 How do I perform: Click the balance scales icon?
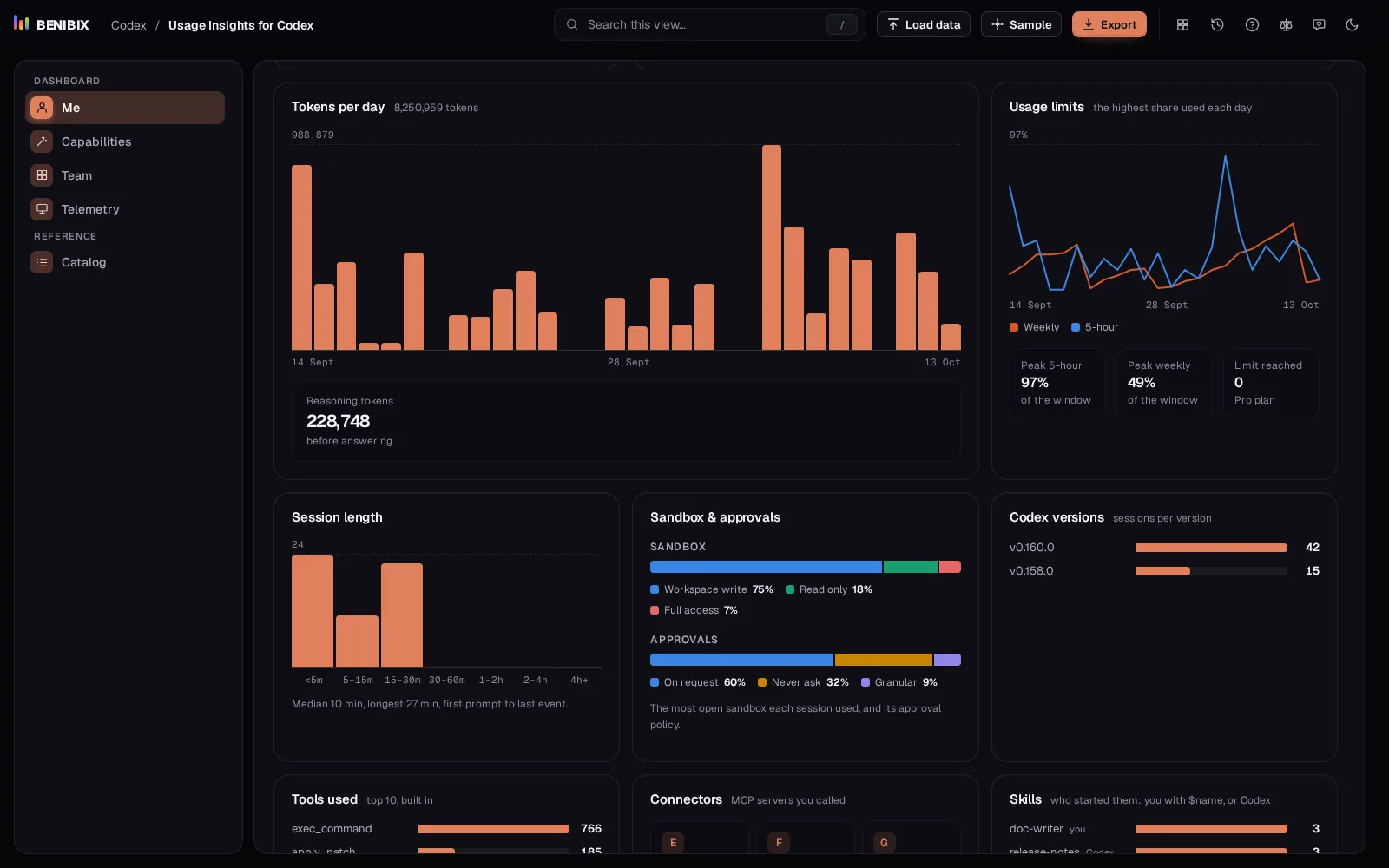(x=1286, y=24)
